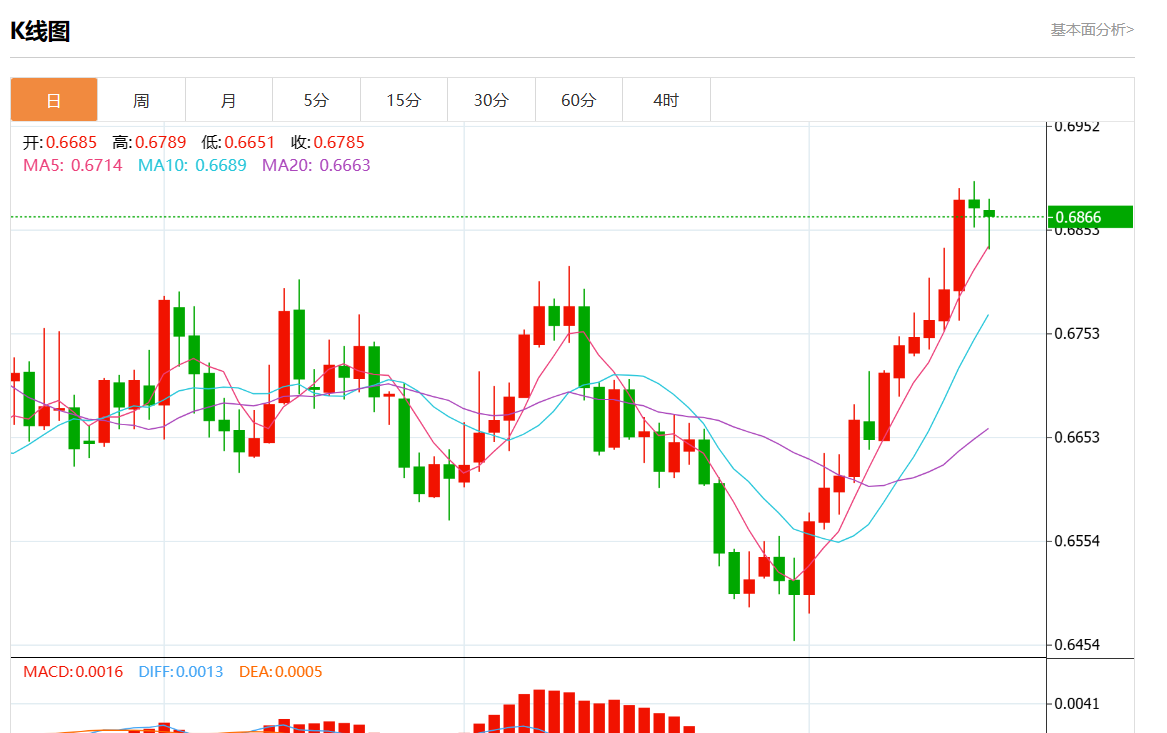Click the close price 0.6785
This screenshot has height=733, width=1167.
pos(339,142)
